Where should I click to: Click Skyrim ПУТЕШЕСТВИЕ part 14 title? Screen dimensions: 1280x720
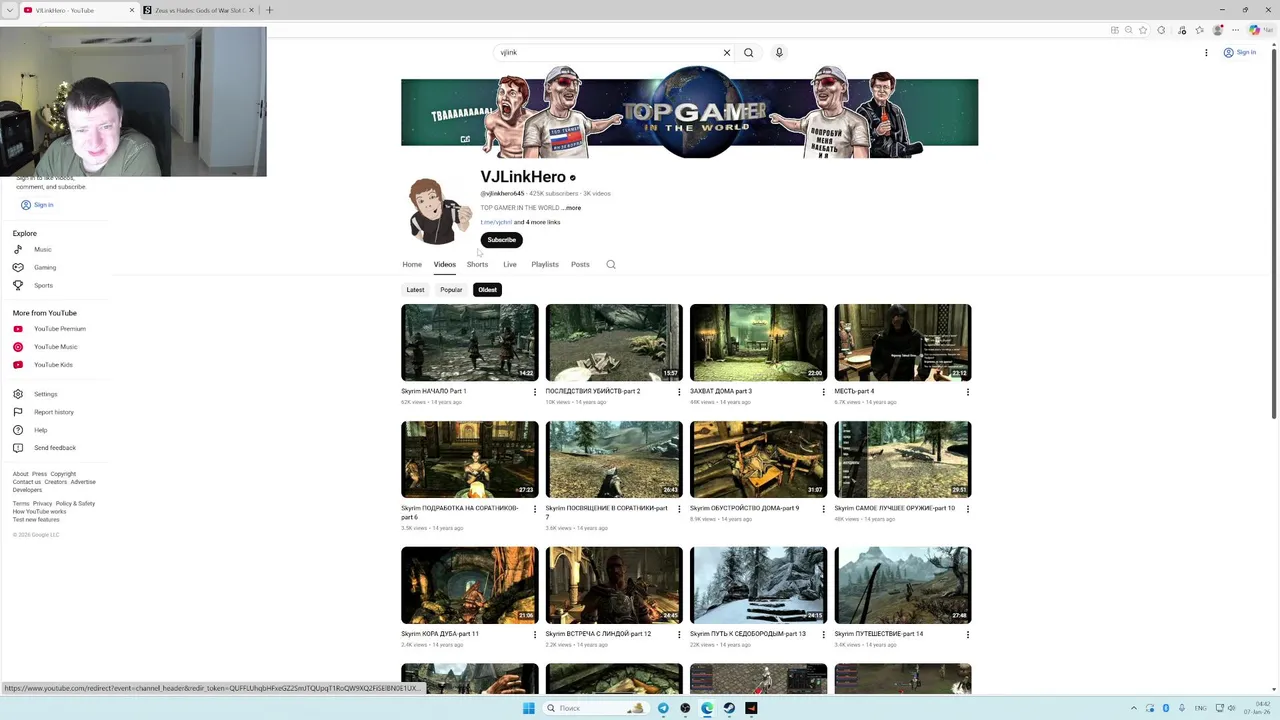point(879,634)
